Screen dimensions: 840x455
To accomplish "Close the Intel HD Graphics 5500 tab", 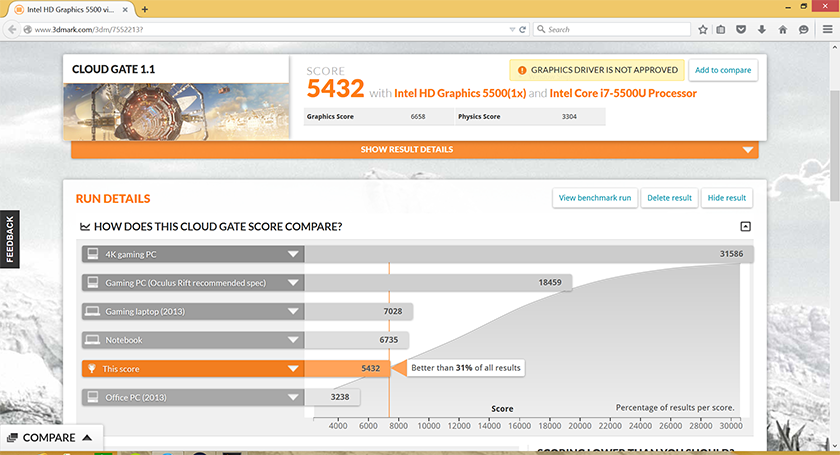I will [125, 10].
